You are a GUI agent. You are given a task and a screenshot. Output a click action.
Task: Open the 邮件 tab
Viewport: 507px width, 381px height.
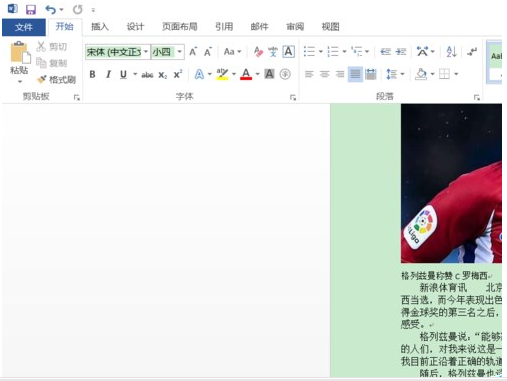(x=259, y=27)
